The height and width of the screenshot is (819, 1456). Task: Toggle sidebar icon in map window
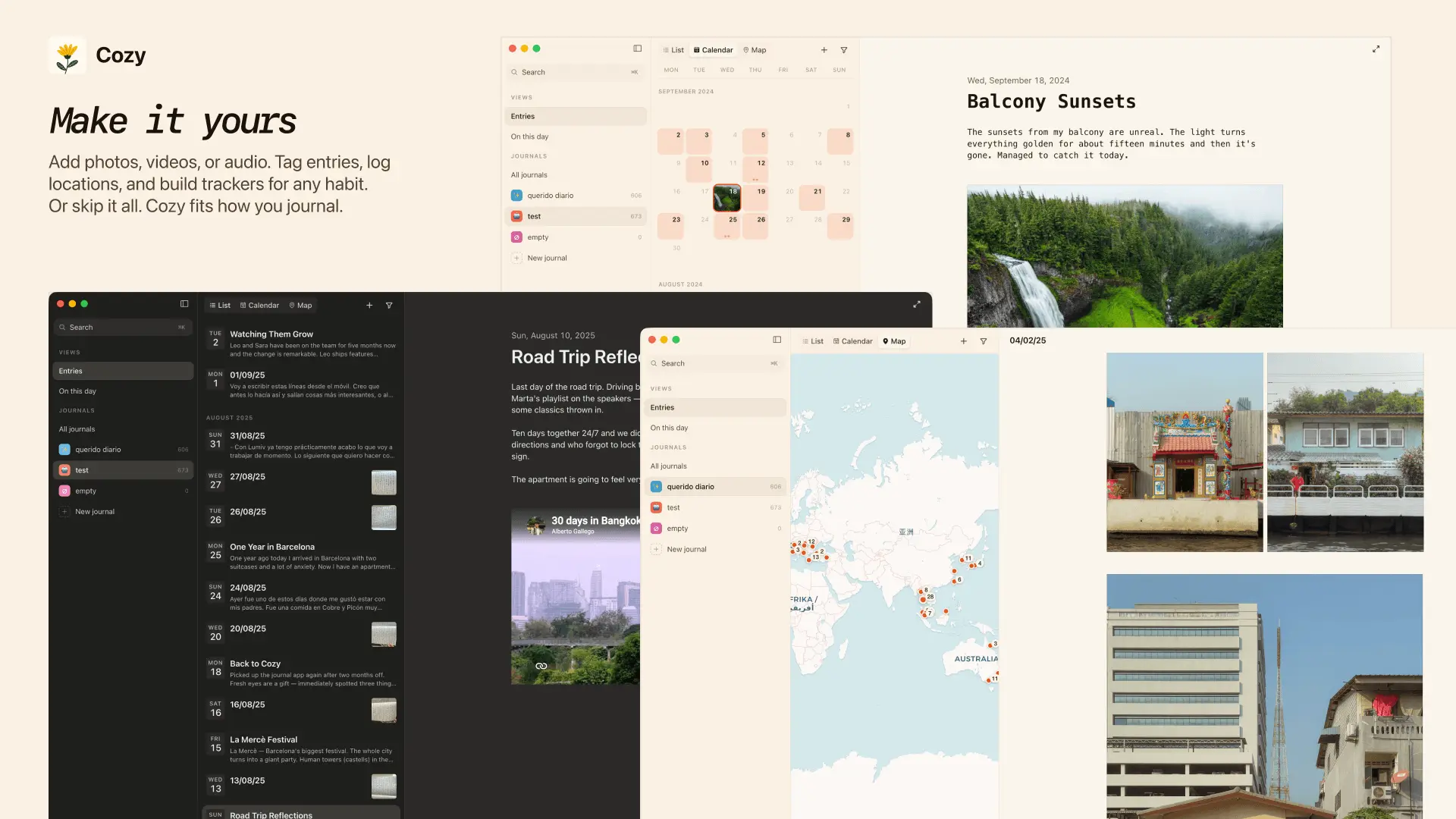(x=777, y=340)
